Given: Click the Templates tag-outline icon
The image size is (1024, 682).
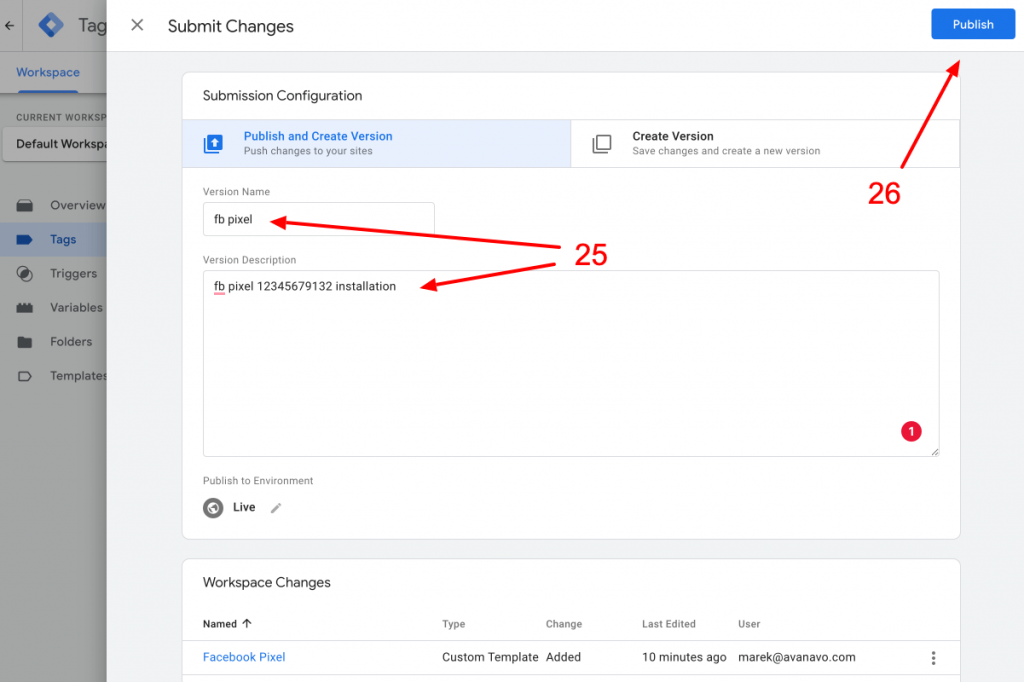Looking at the screenshot, I should (25, 376).
